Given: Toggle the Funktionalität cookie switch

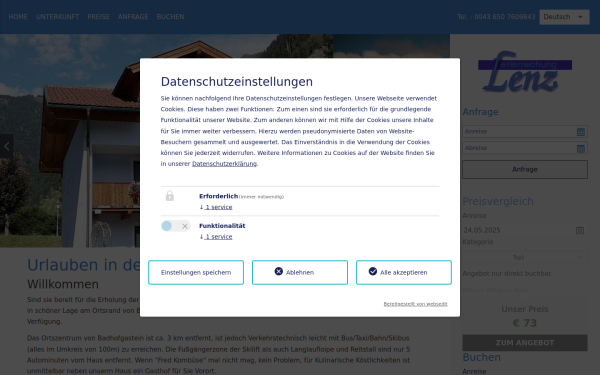Looking at the screenshot, I should click(176, 226).
